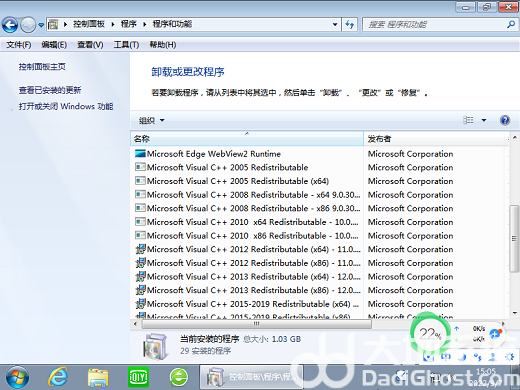The width and height of the screenshot is (520, 390).
Task: Open the 编辑(E) menu
Action: point(54,45)
